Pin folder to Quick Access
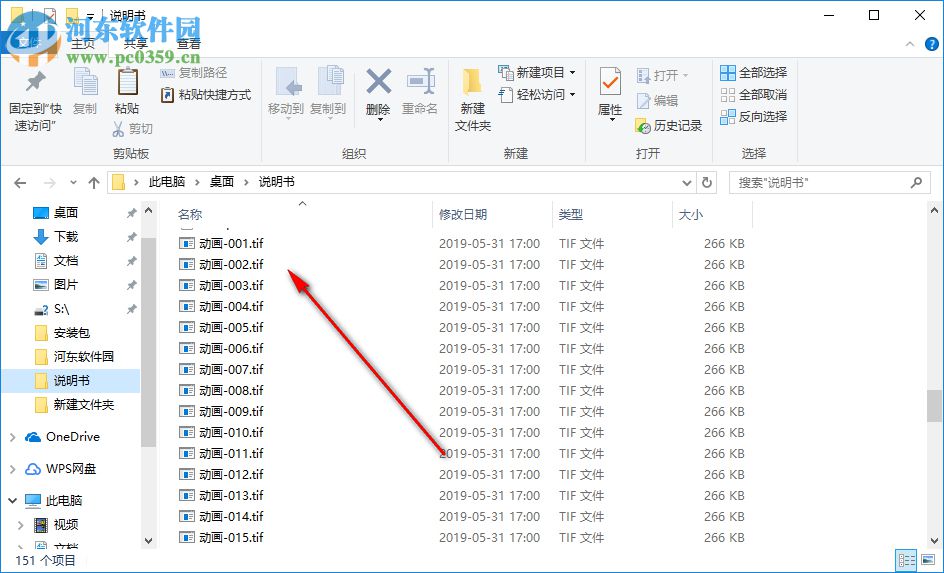 pos(35,100)
